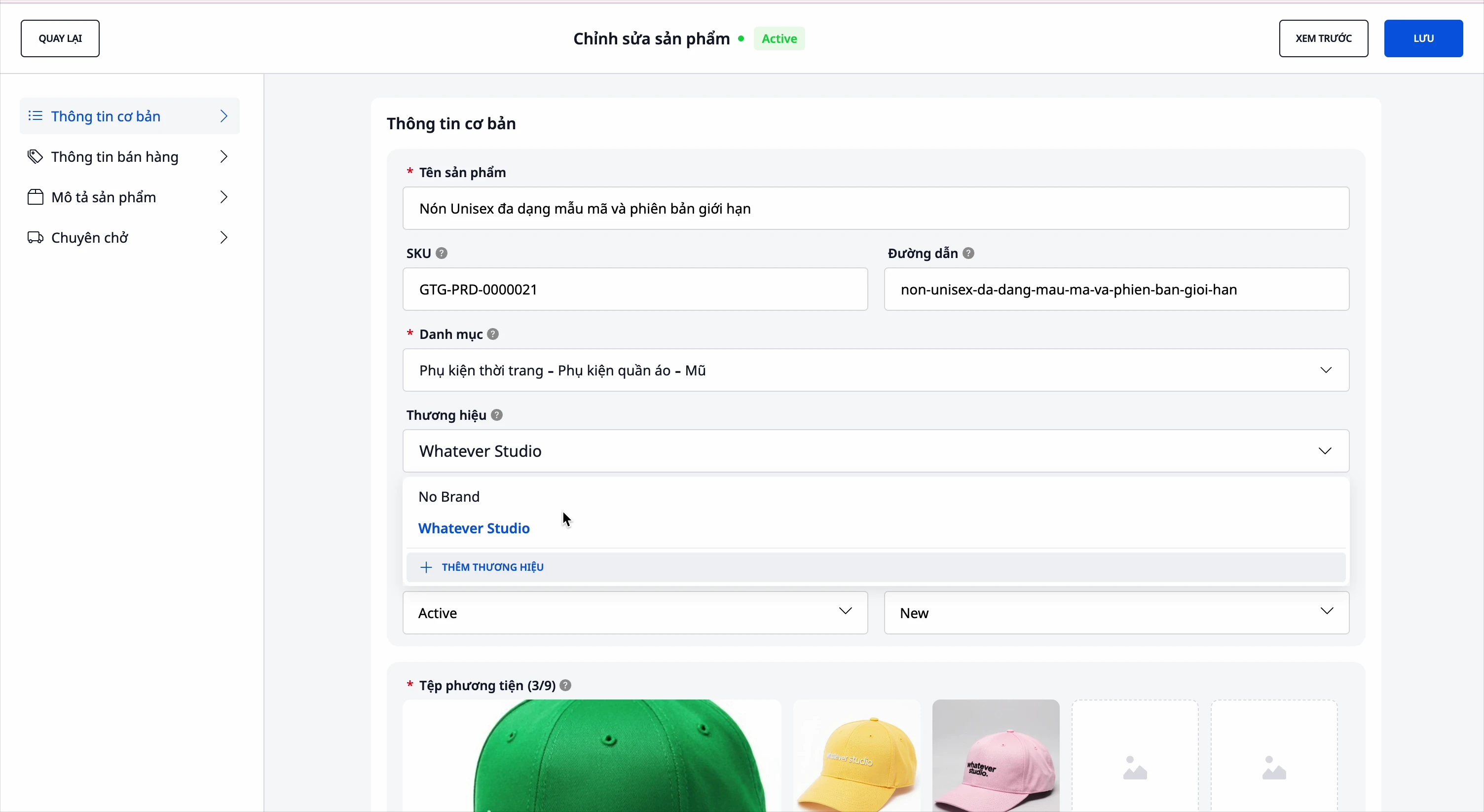Image resolution: width=1484 pixels, height=812 pixels.
Task: Choose Whatever Studio in brand list
Action: 474,529
